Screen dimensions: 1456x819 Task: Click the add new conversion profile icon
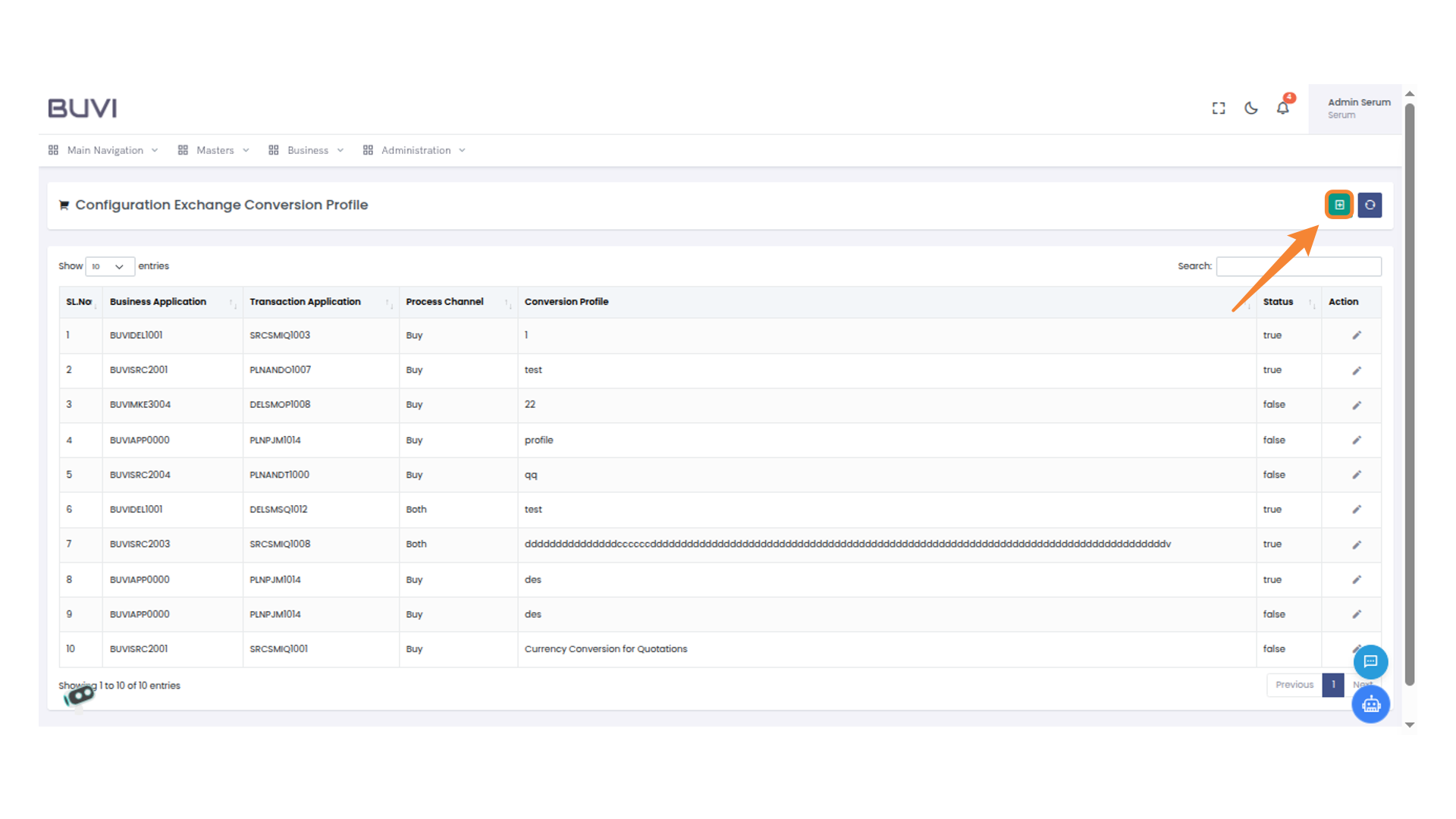[1339, 205]
